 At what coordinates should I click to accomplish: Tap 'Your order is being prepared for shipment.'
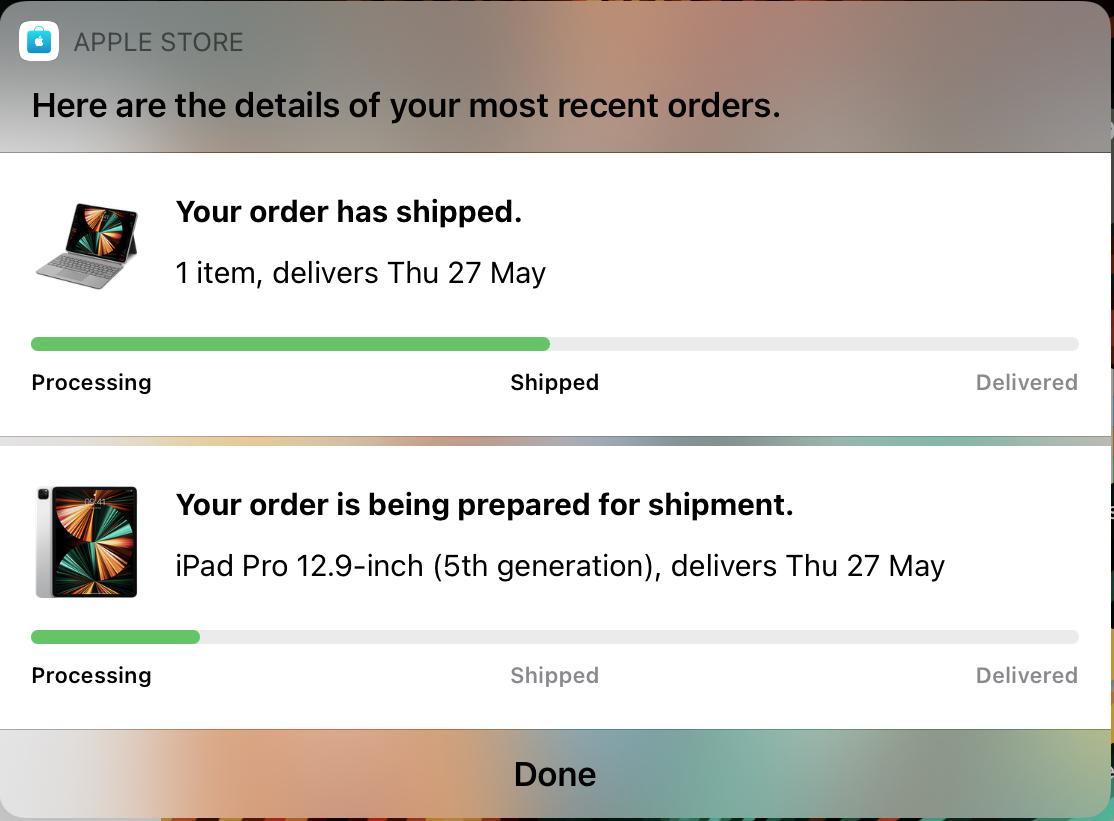484,505
